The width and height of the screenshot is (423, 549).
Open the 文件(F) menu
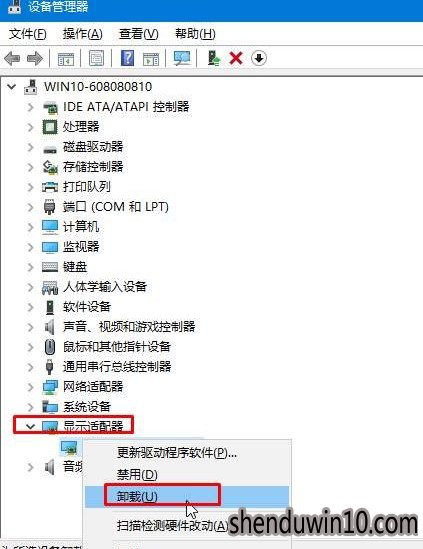[x=27, y=34]
